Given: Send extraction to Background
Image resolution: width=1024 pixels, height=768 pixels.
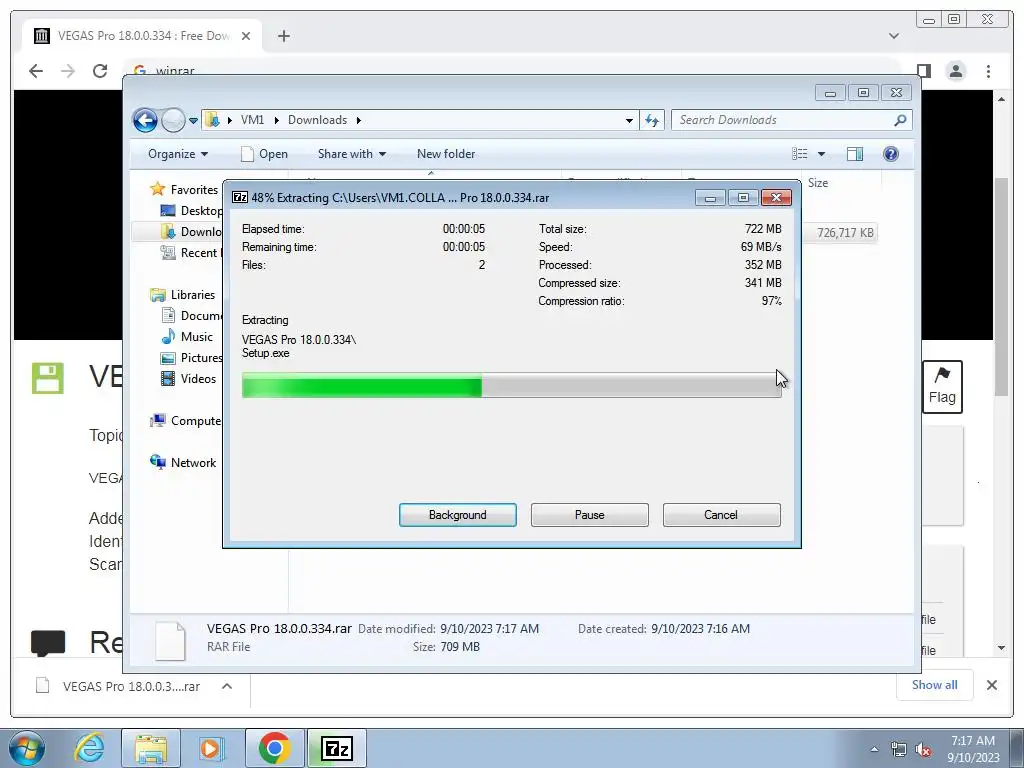Looking at the screenshot, I should 457,515.
